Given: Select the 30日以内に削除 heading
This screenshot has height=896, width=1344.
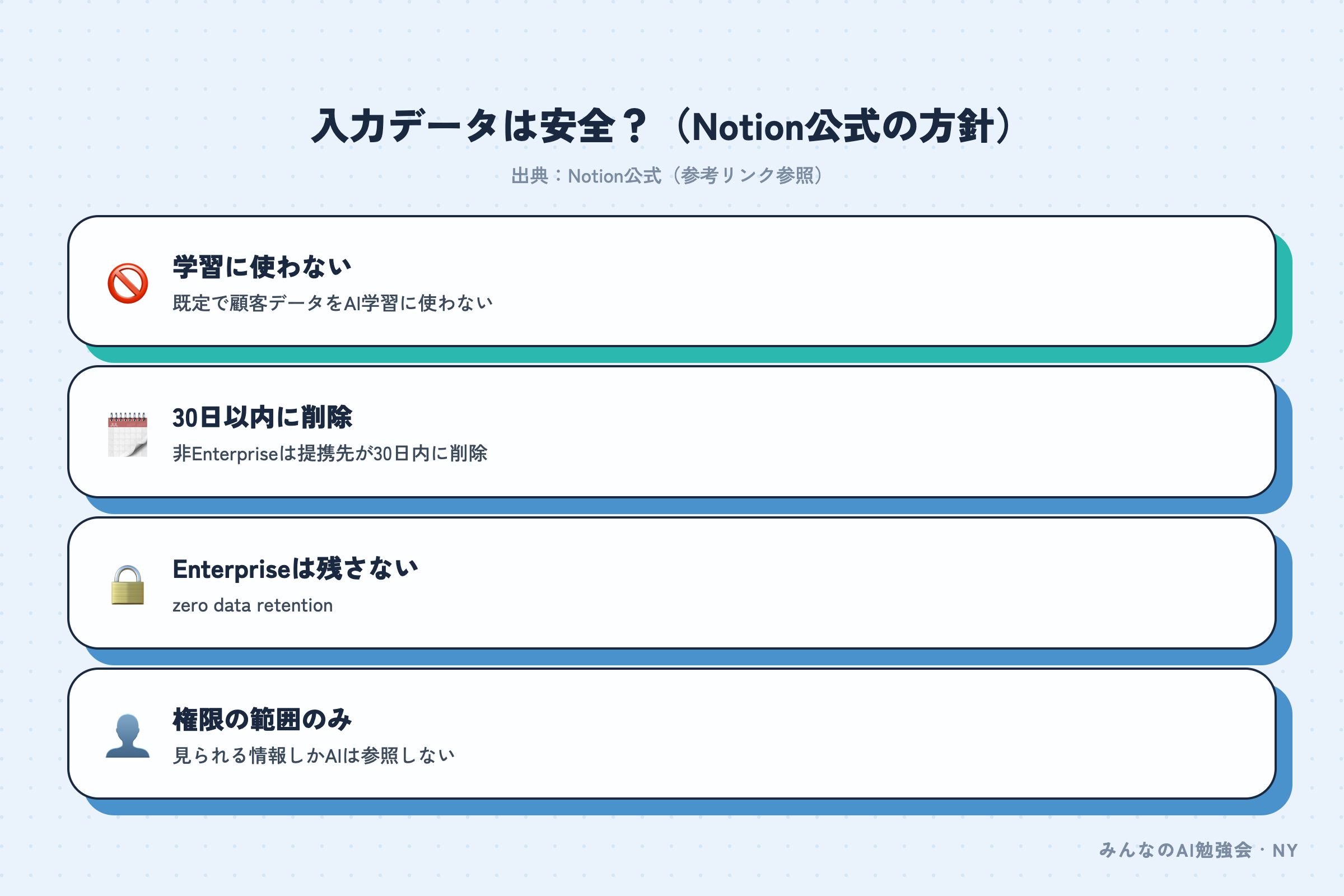Looking at the screenshot, I should click(x=262, y=418).
